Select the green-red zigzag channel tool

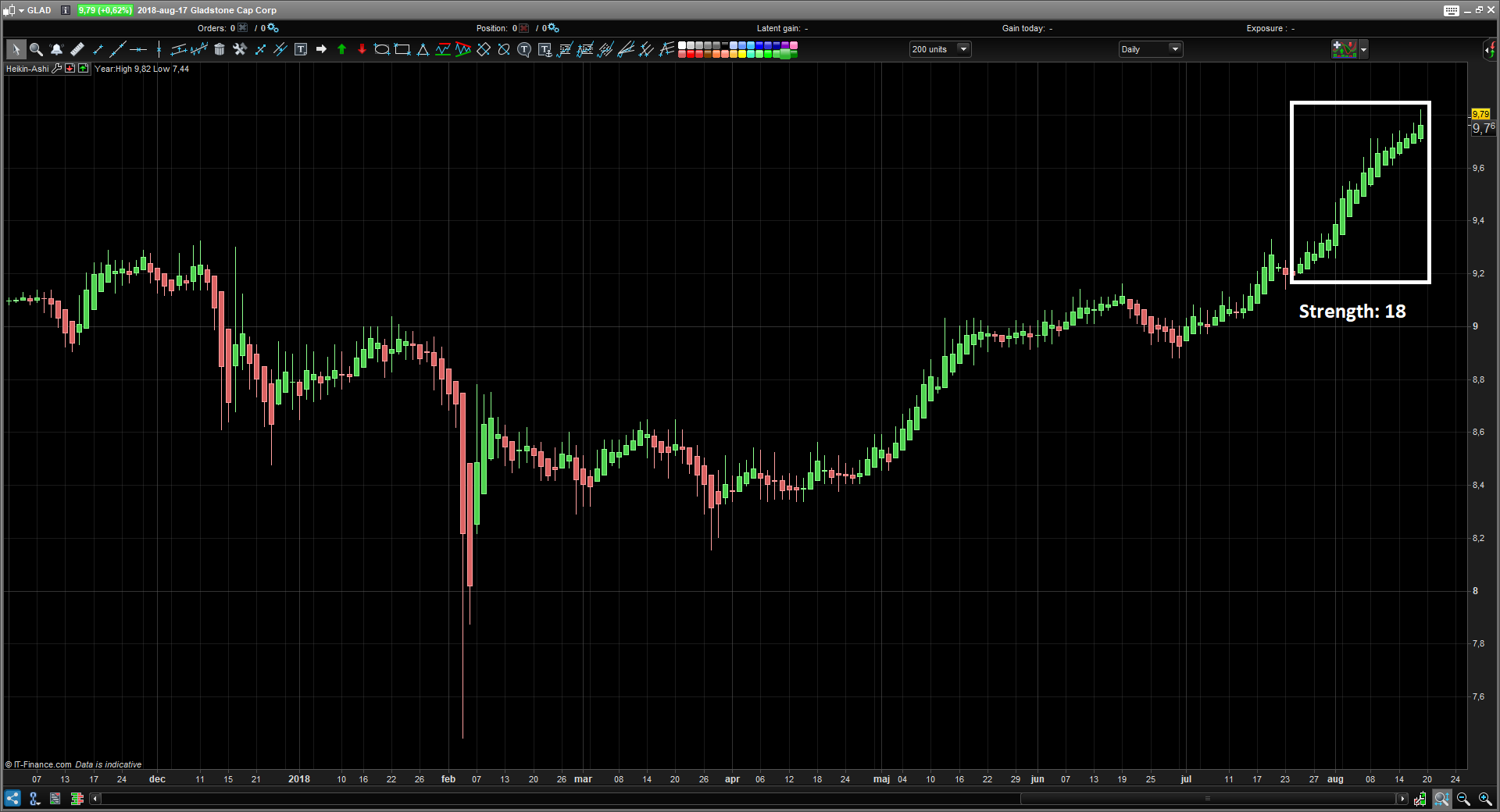click(x=463, y=49)
